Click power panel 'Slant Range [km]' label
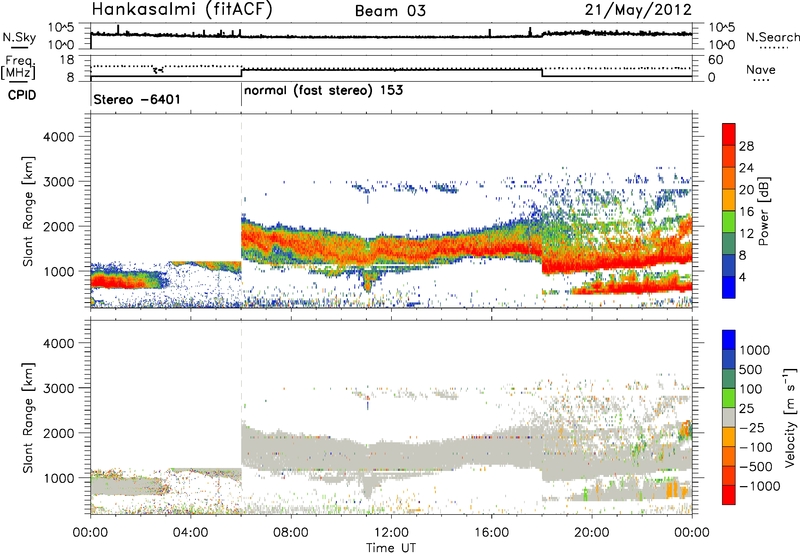Screen dimensions: 800x554 (28, 211)
